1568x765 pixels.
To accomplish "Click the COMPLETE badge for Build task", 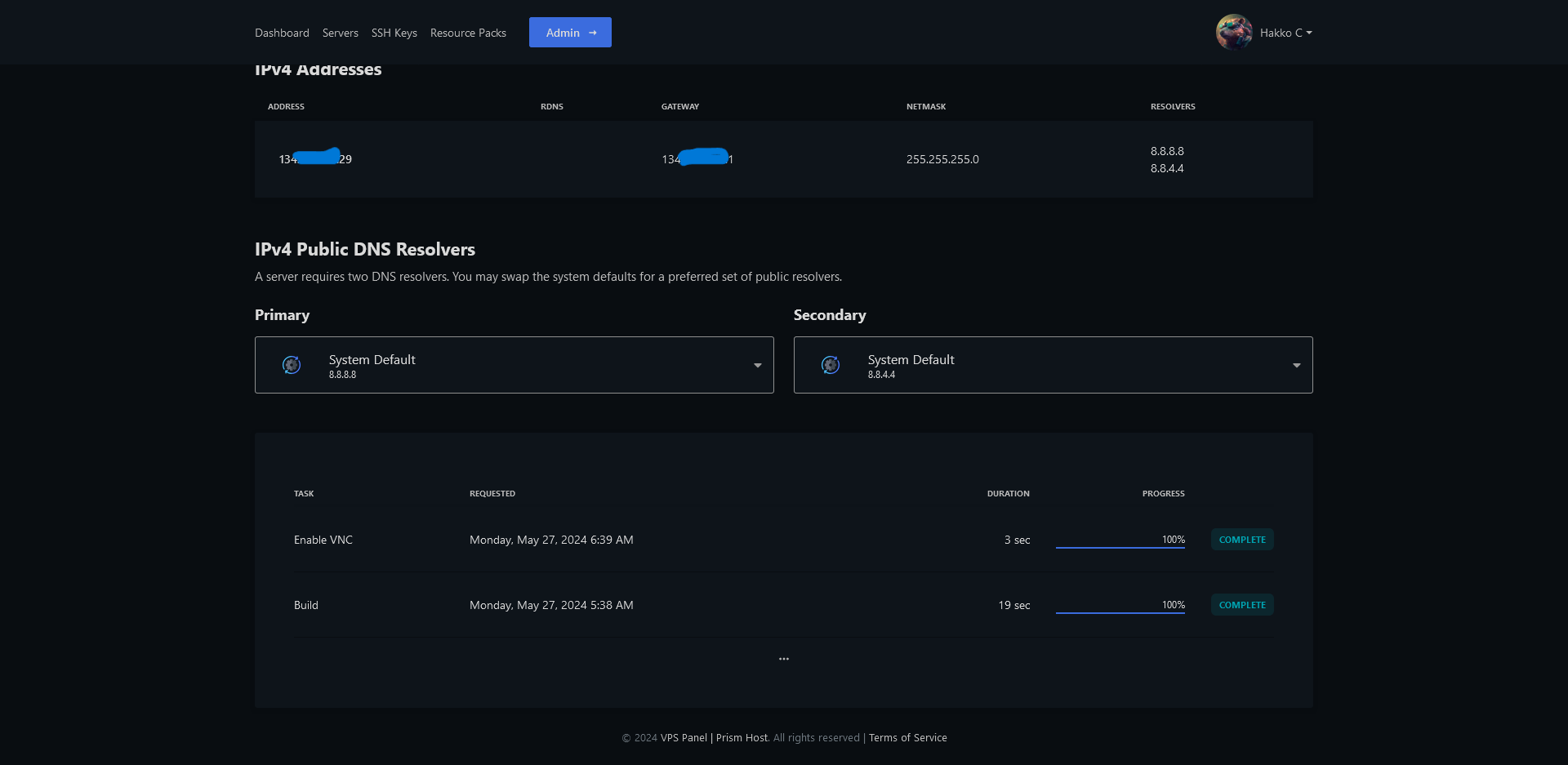I will pyautogui.click(x=1241, y=605).
